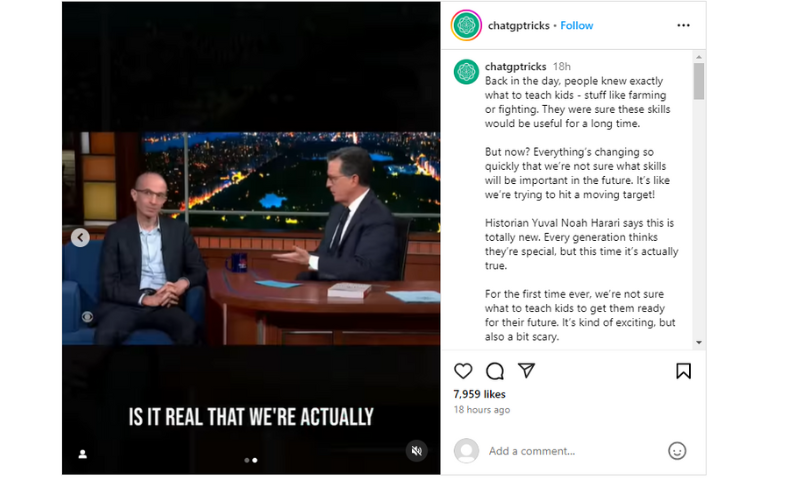Screen dimensions: 800x480
Task: Like the post with the heart icon
Action: [x=463, y=371]
